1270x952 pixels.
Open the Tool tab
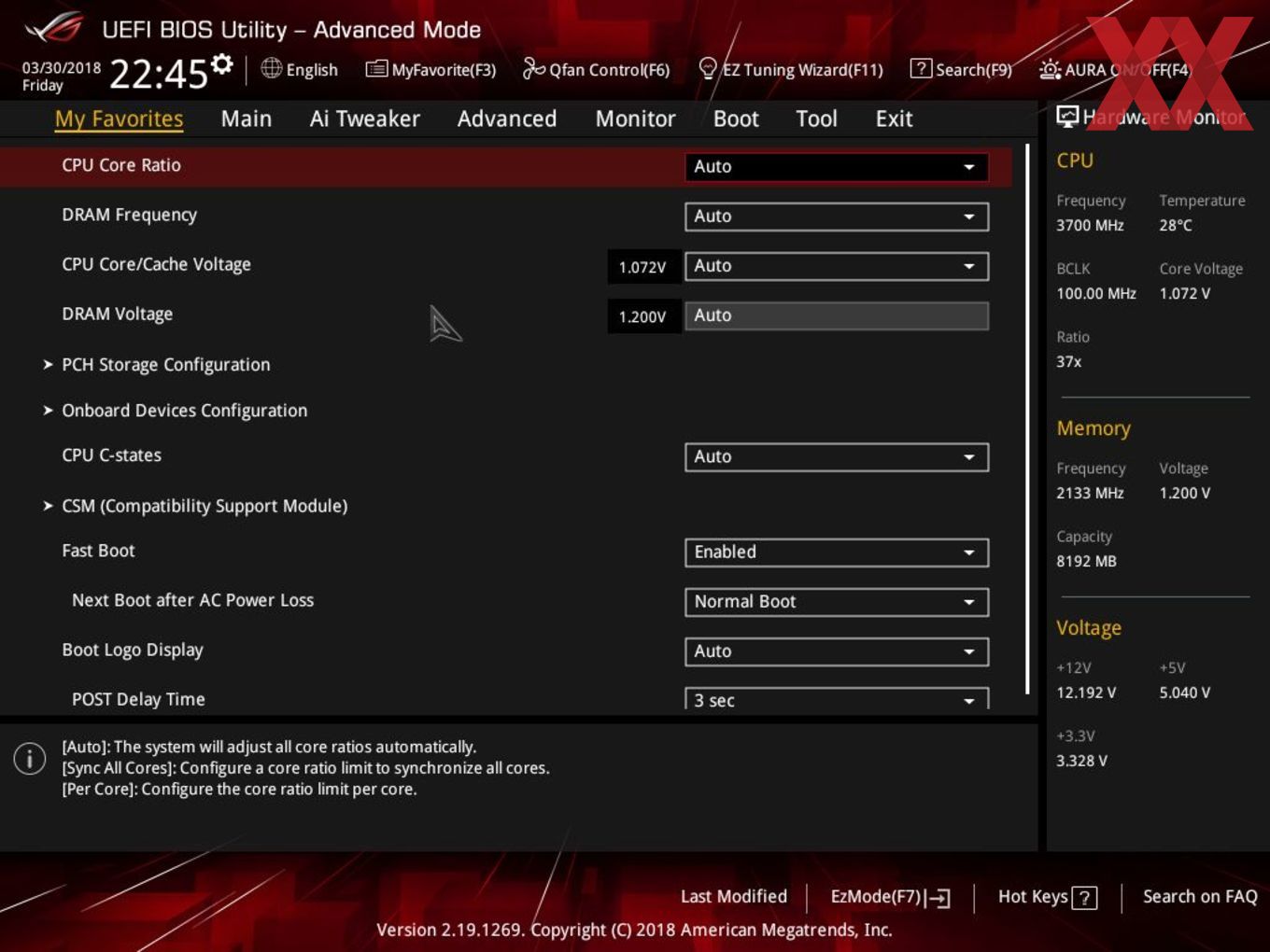817,119
